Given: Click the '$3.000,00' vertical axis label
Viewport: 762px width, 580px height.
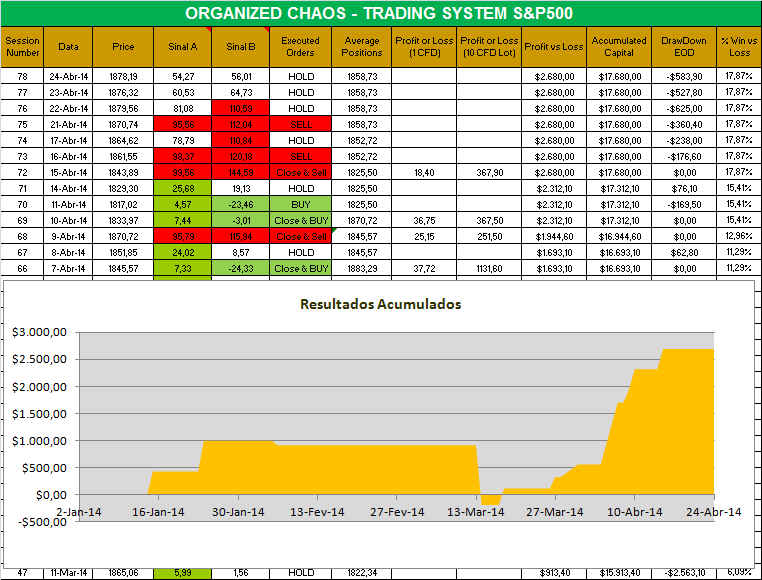Looking at the screenshot, I should (39, 333).
